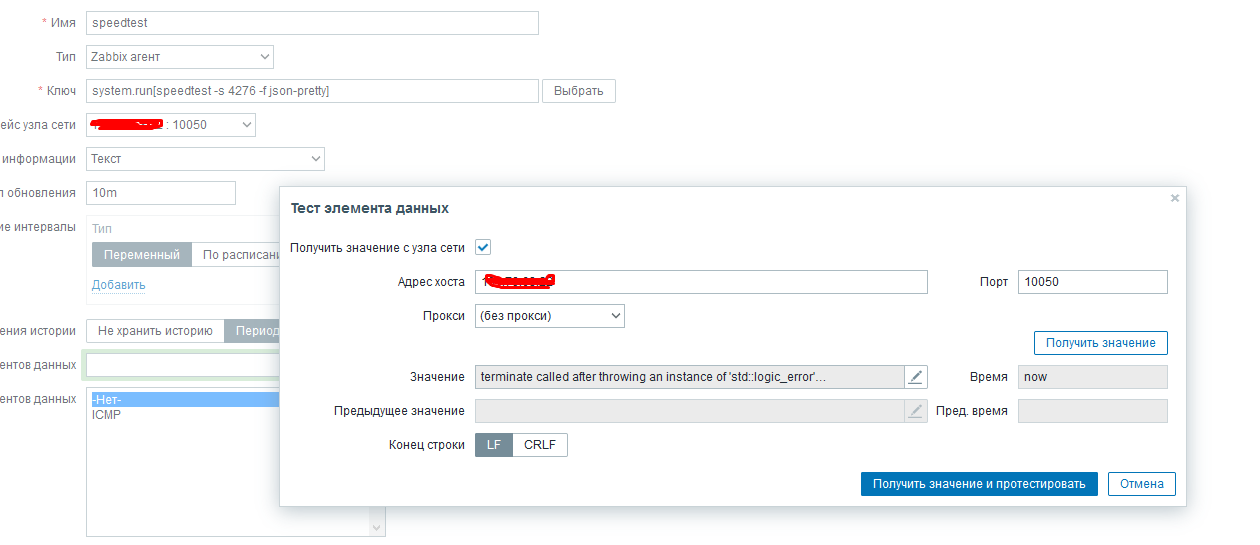Select ICMP in the list box

[107, 415]
